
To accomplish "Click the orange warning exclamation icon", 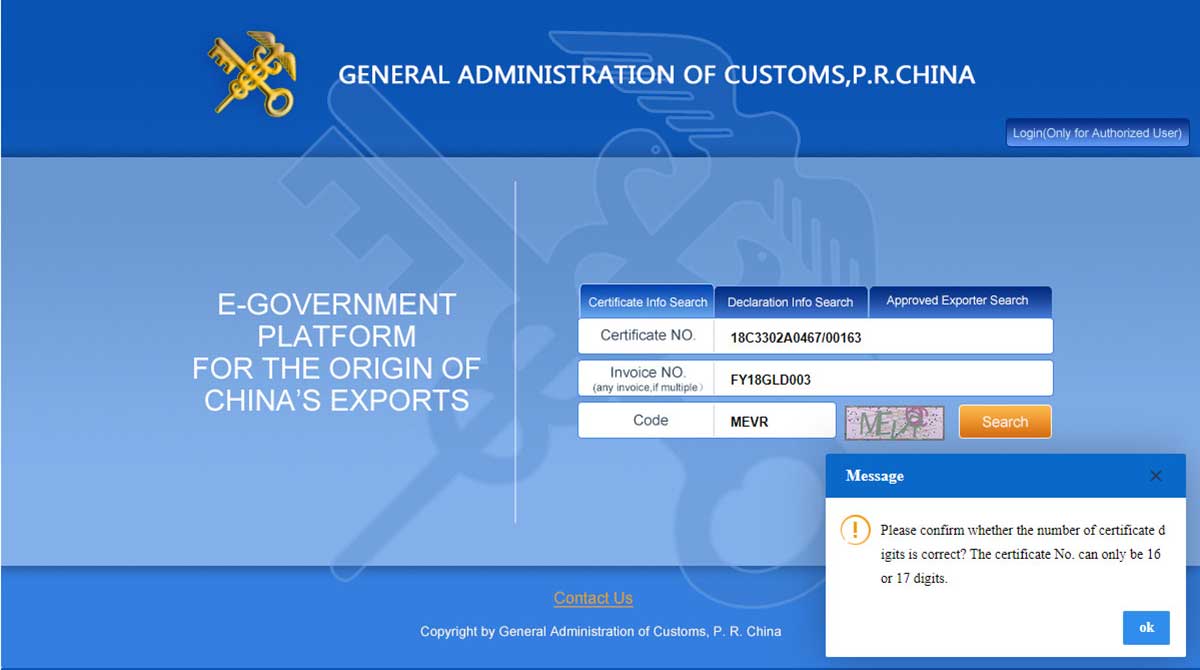I will [x=855, y=530].
